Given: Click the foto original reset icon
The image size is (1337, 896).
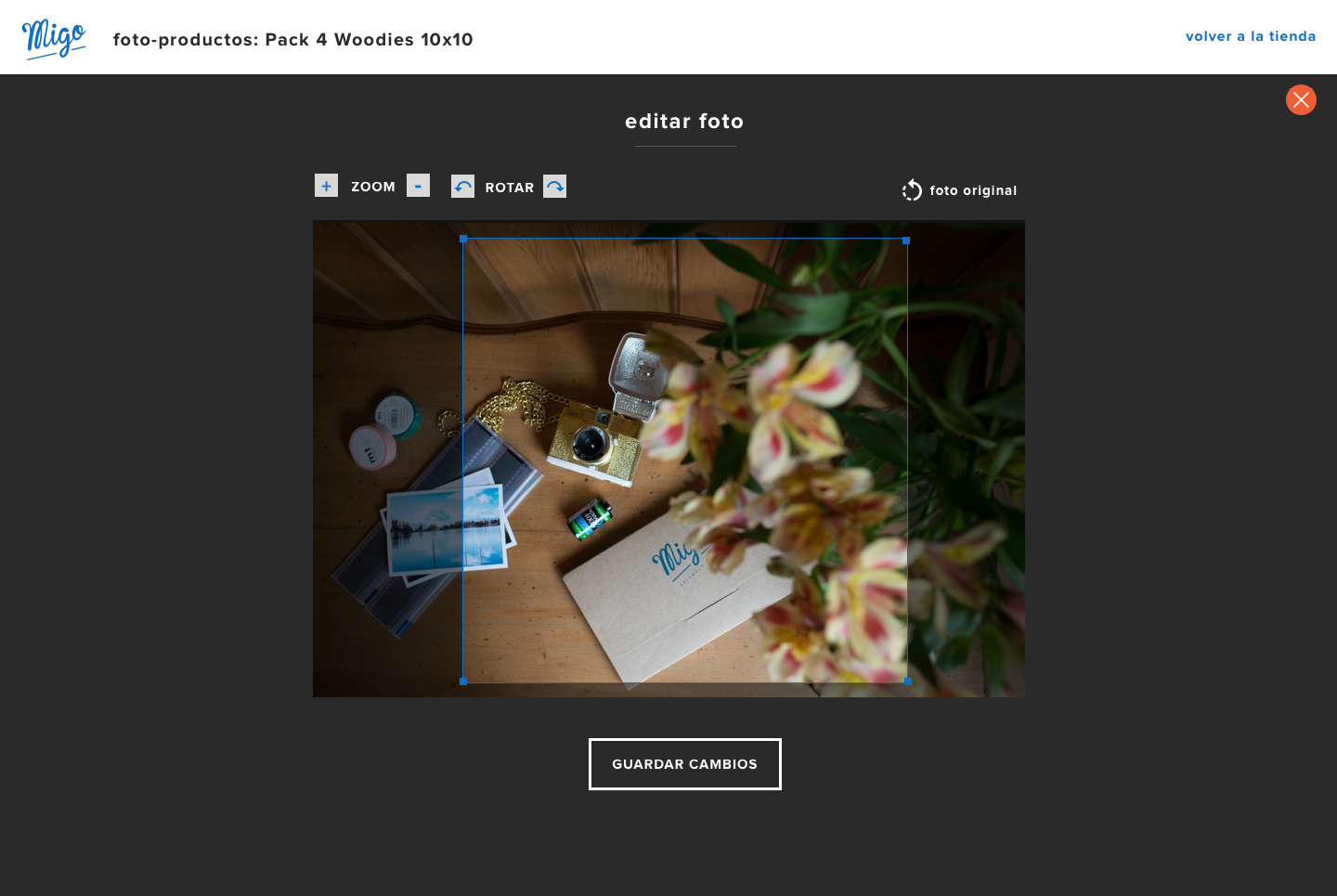Looking at the screenshot, I should pyautogui.click(x=912, y=190).
